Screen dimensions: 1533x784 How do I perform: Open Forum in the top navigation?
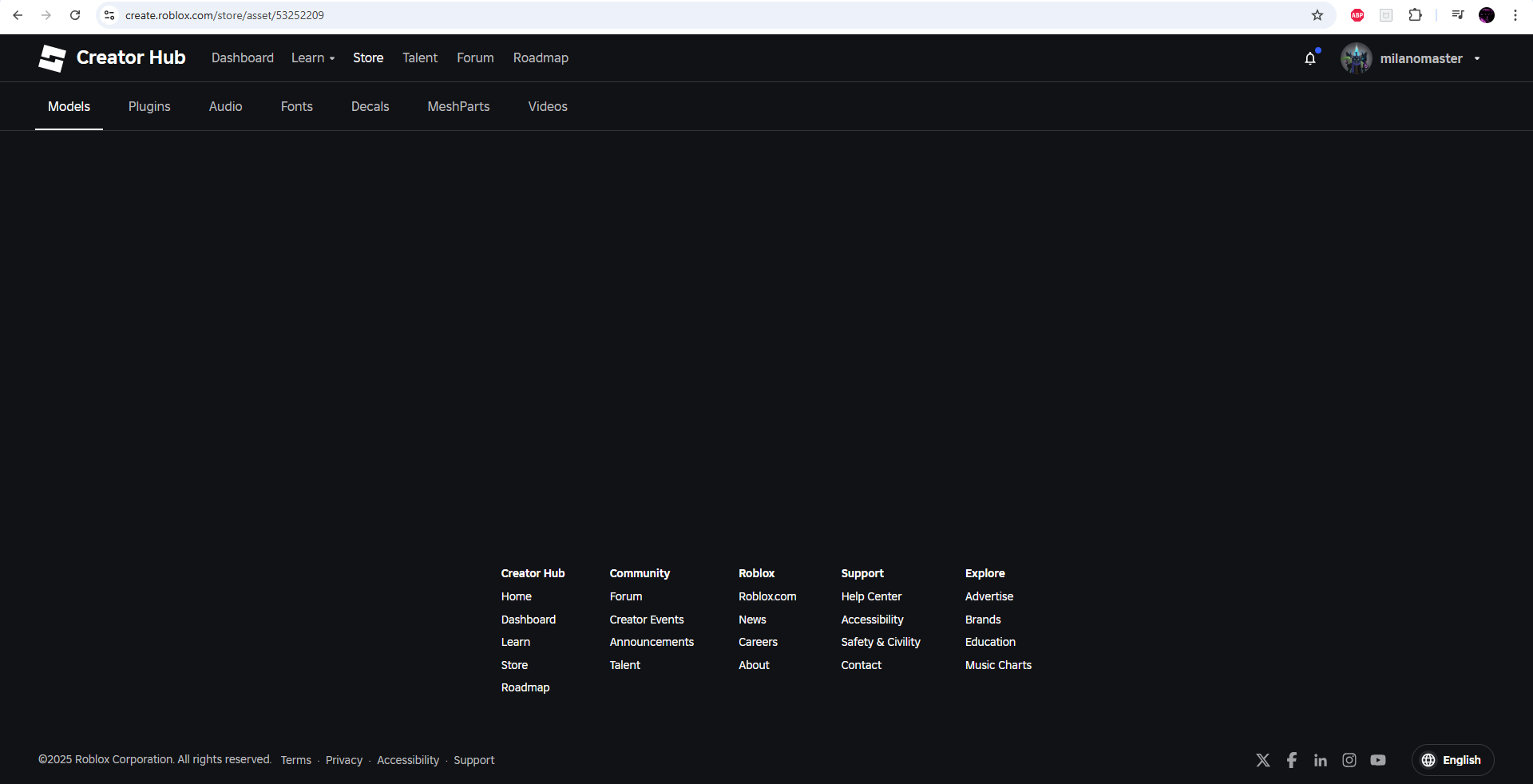pos(475,58)
